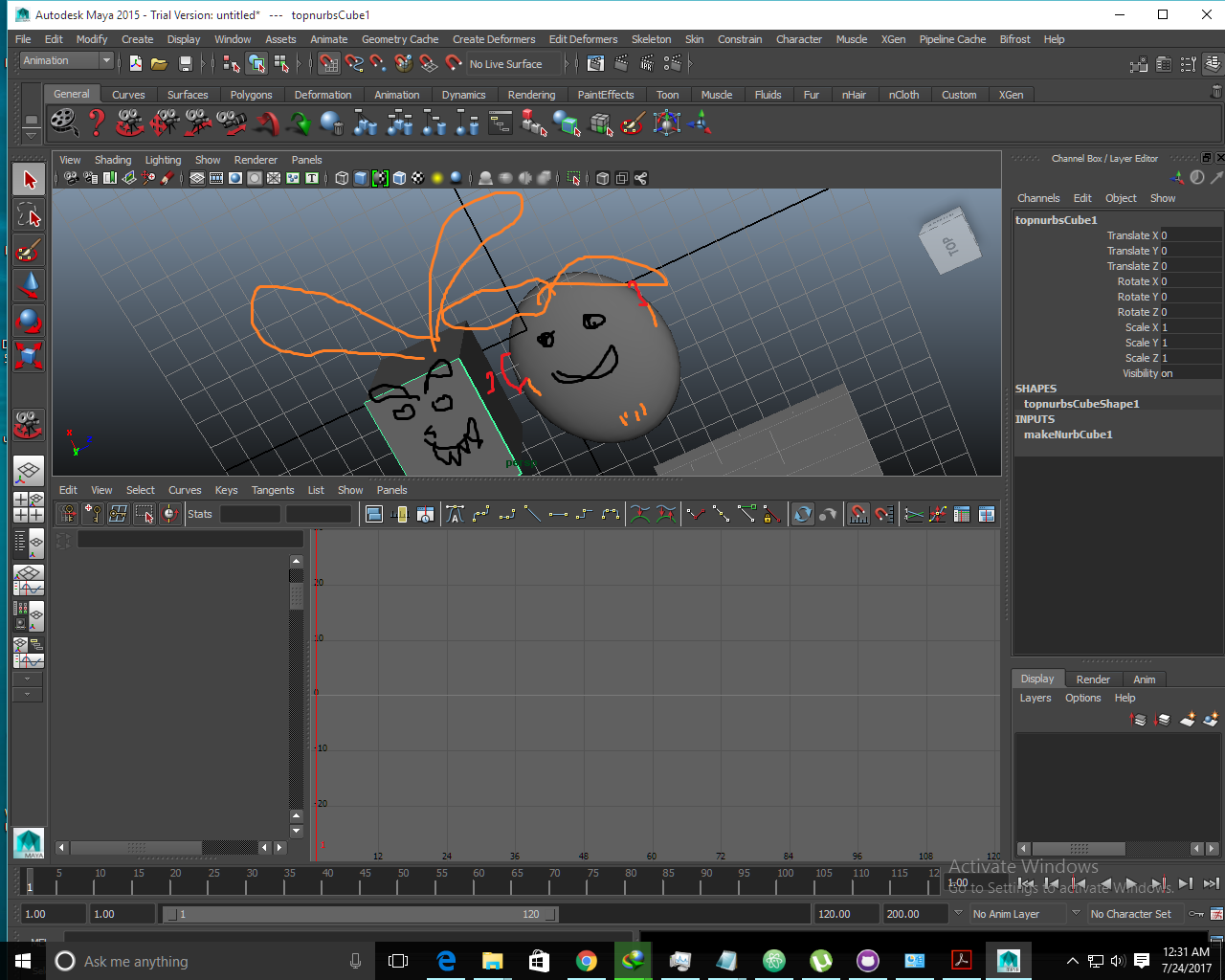
Task: Click the Save Scene disk icon
Action: click(x=186, y=63)
